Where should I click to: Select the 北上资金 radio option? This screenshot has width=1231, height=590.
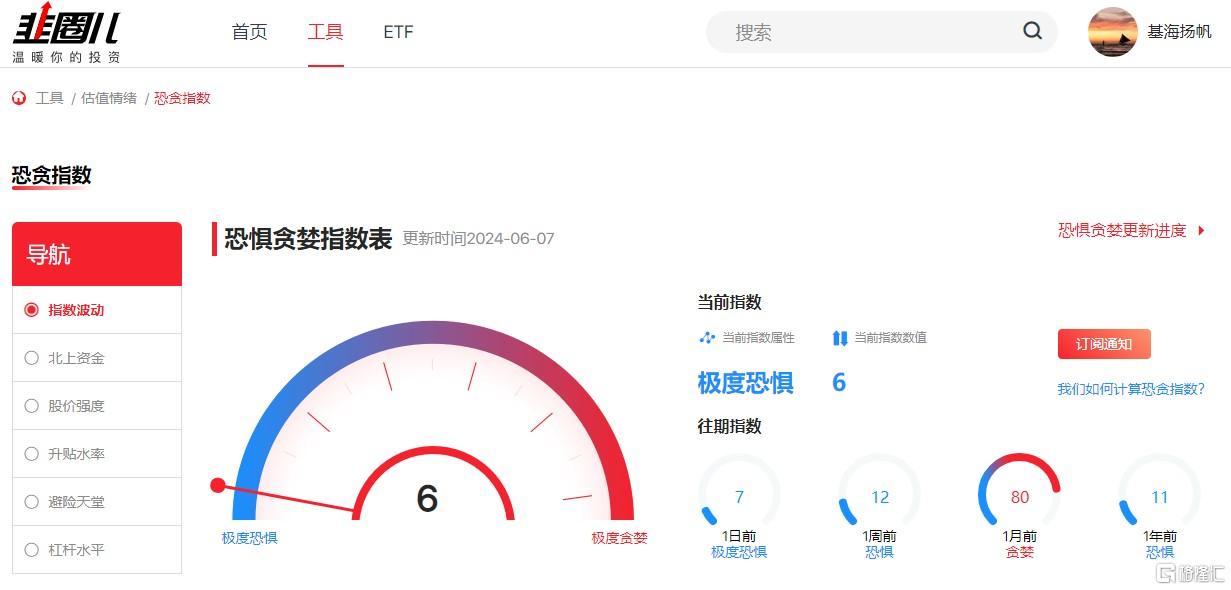(31, 358)
